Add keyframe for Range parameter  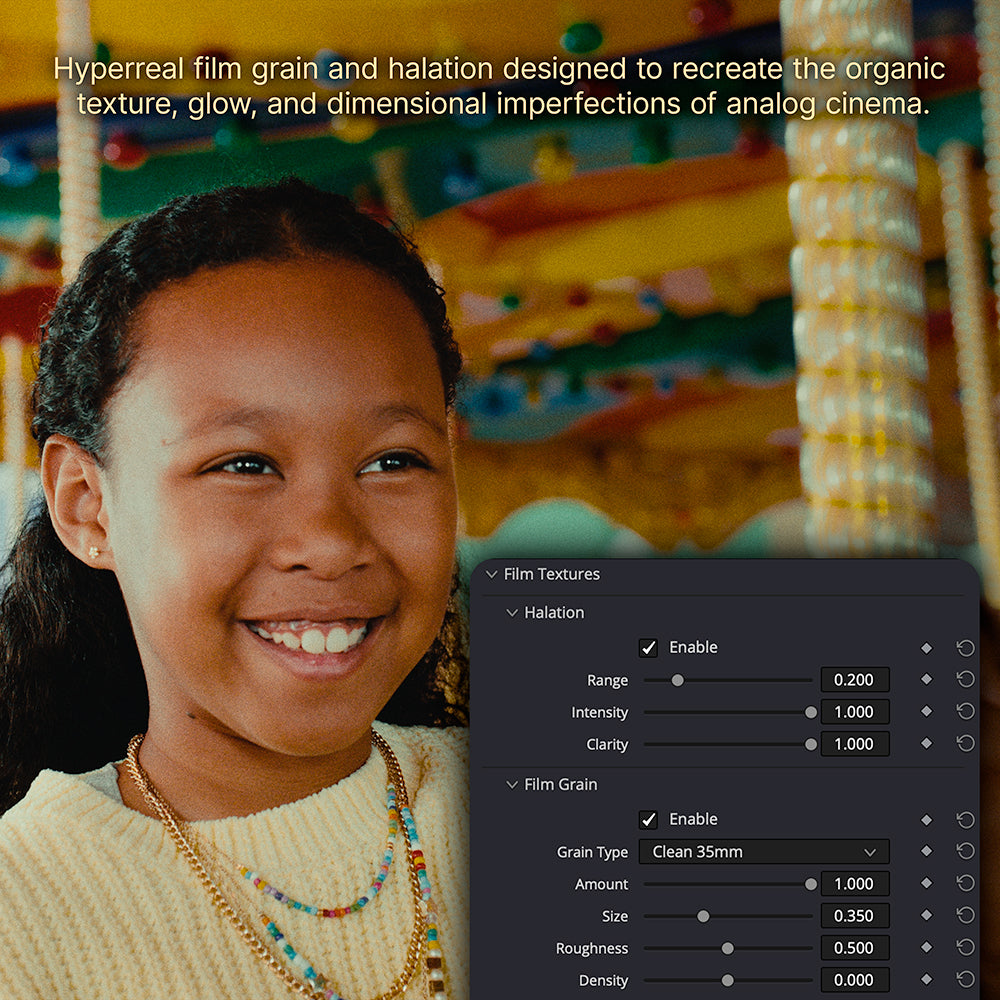(x=927, y=679)
